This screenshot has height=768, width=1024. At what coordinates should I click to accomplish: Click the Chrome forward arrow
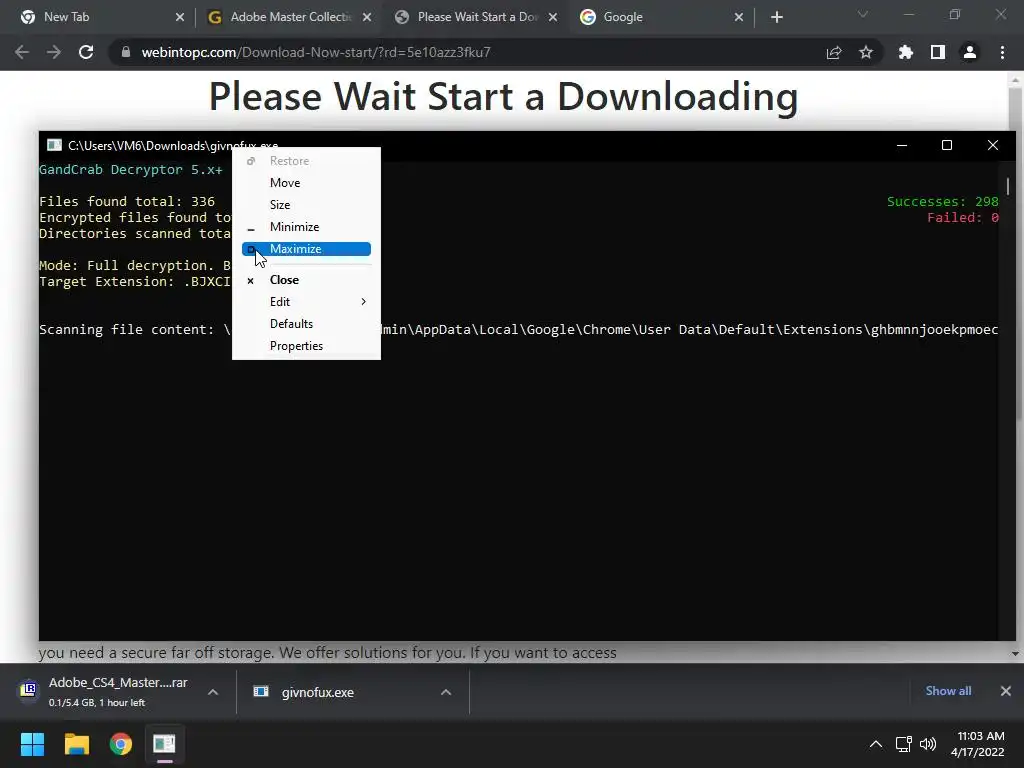54,52
